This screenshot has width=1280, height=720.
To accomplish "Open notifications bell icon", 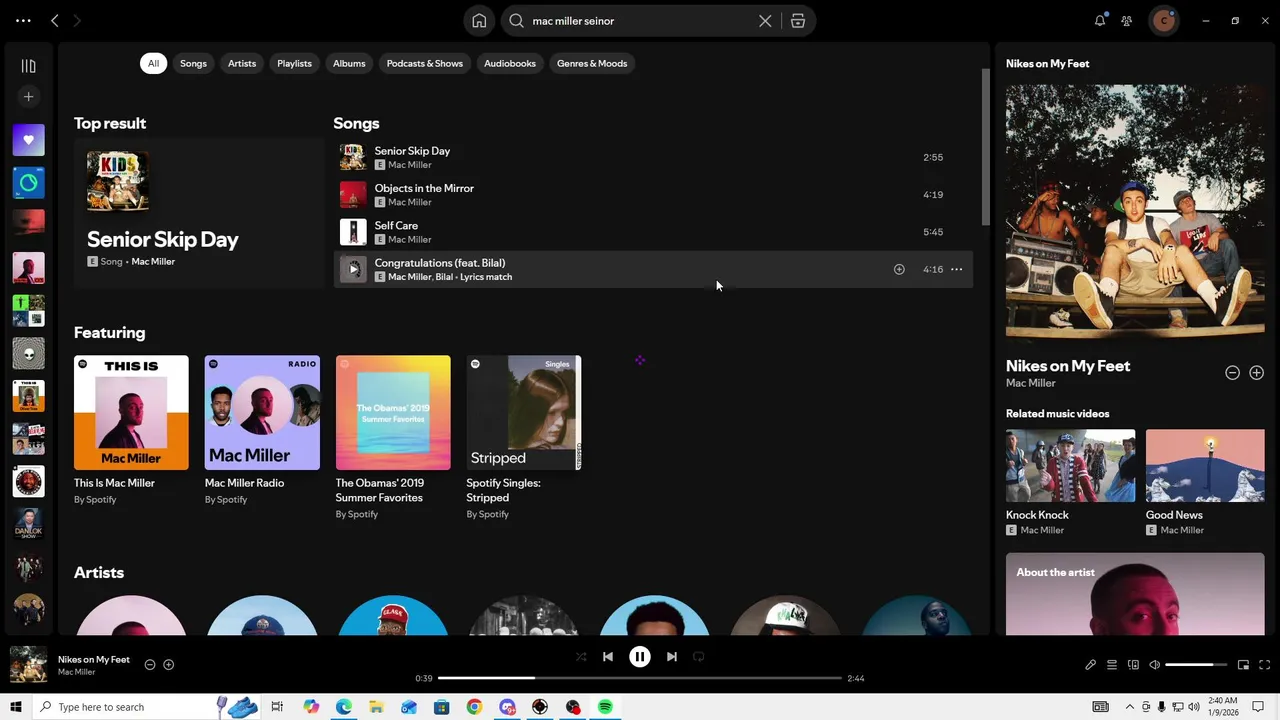I will 1100,20.
